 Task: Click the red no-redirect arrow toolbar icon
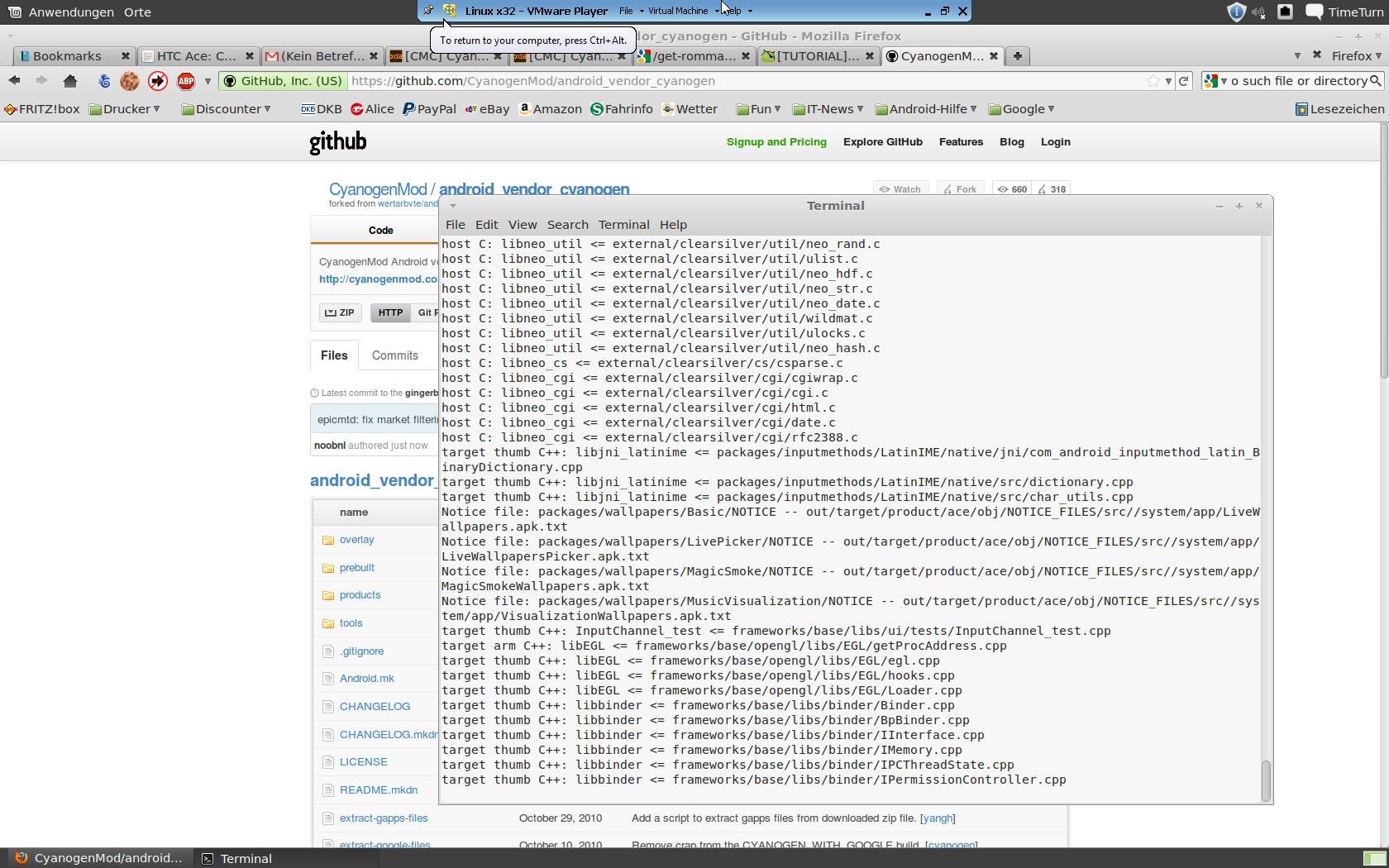pos(158,81)
